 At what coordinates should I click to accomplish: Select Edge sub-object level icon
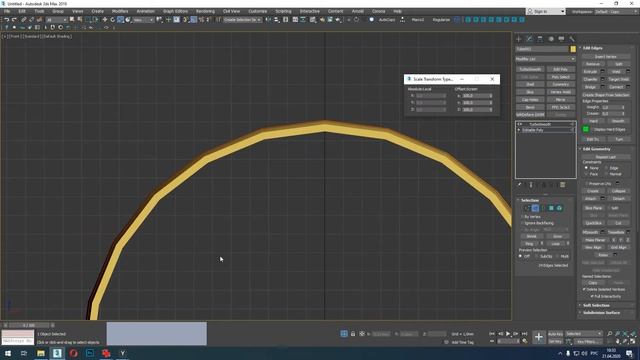click(x=535, y=208)
